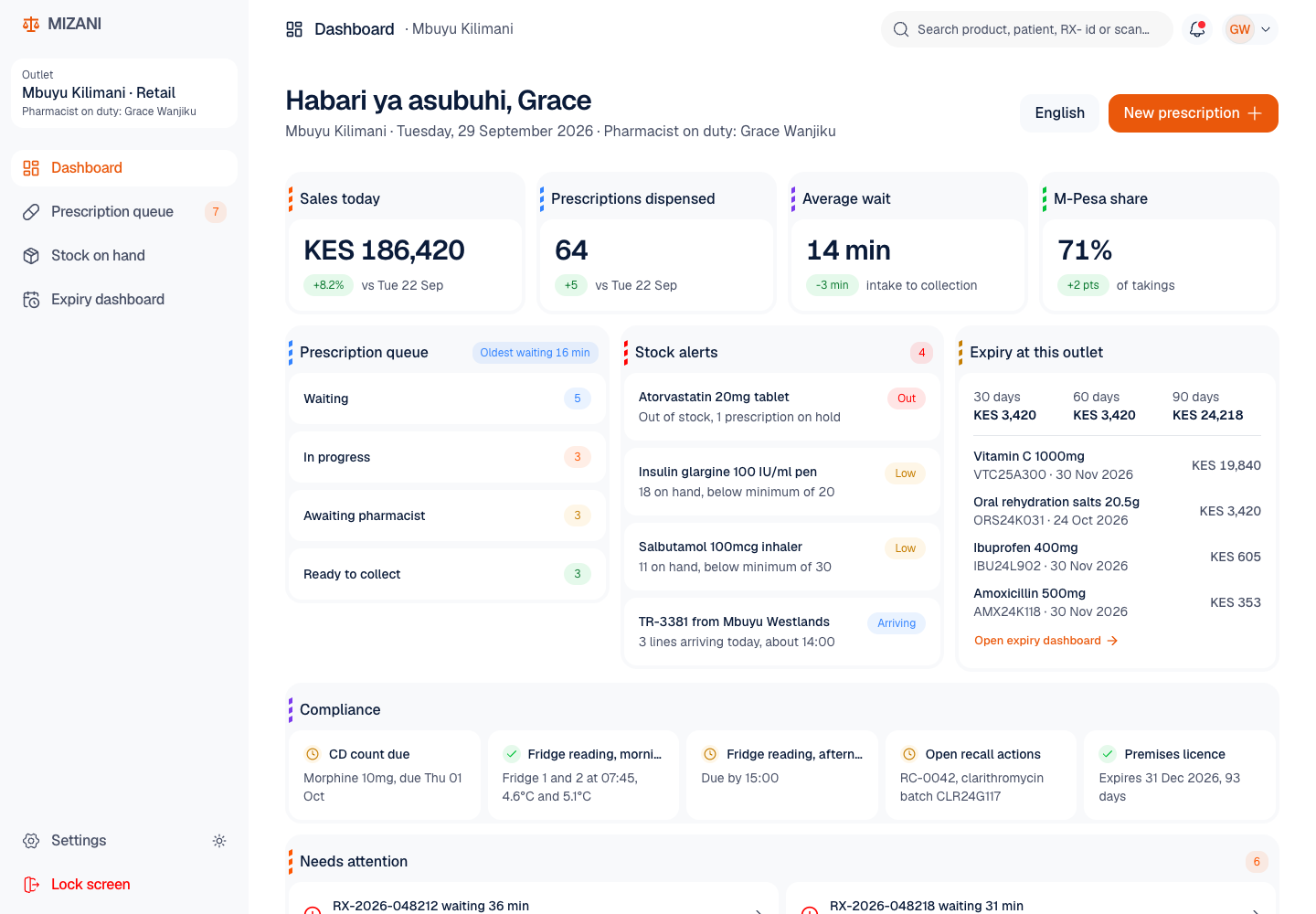Follow the Open expiry dashboard link
The width and height of the screenshot is (1316, 914).
(x=1046, y=641)
